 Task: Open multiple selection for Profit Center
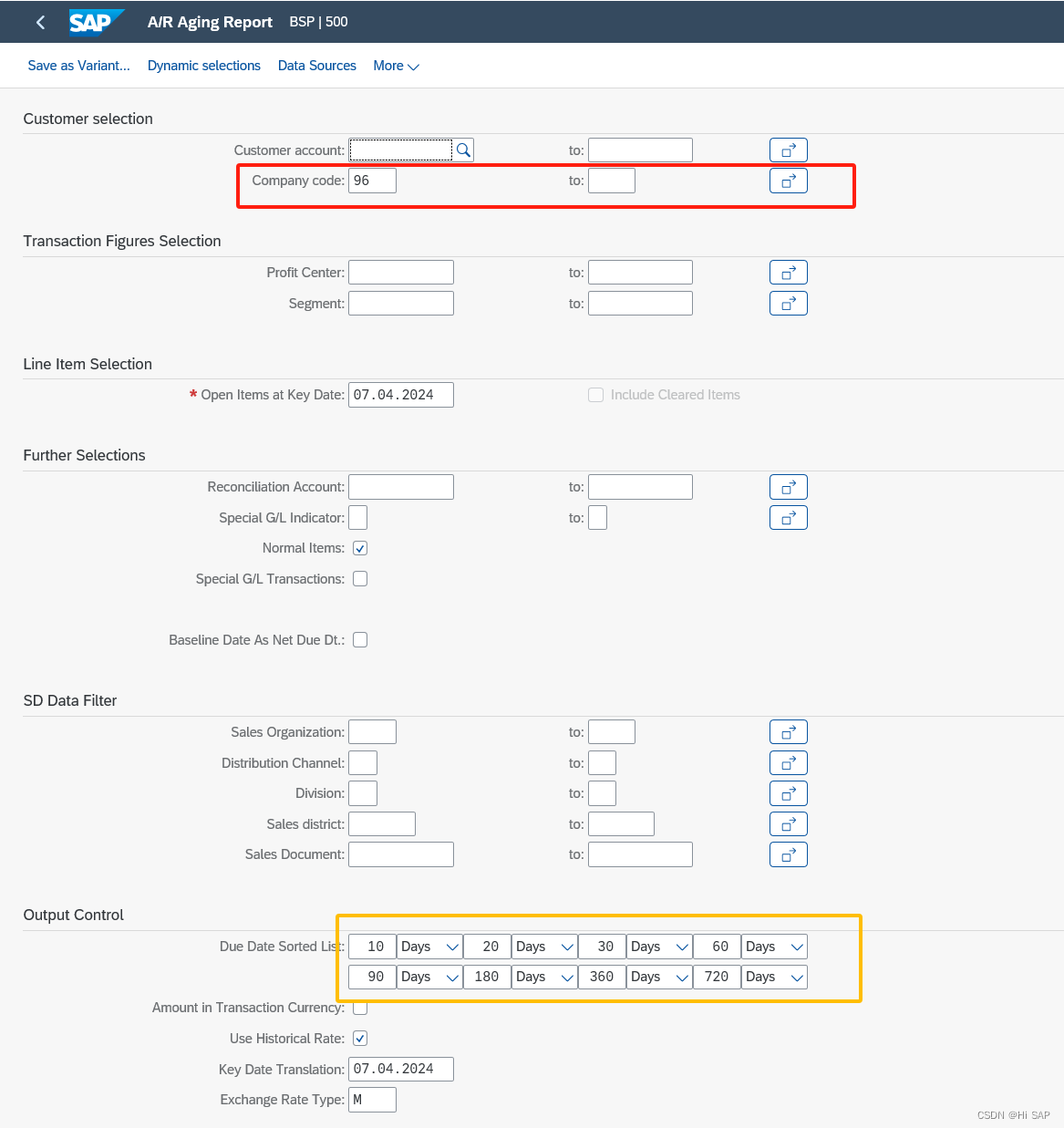click(x=788, y=272)
